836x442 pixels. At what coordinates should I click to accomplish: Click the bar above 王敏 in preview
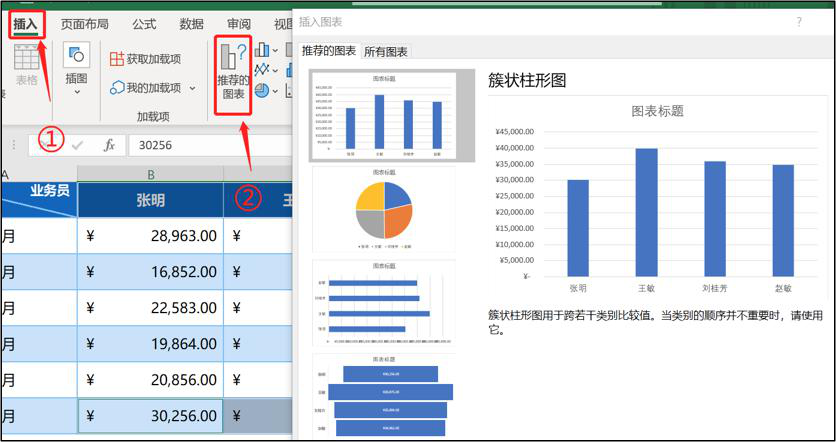tap(647, 212)
